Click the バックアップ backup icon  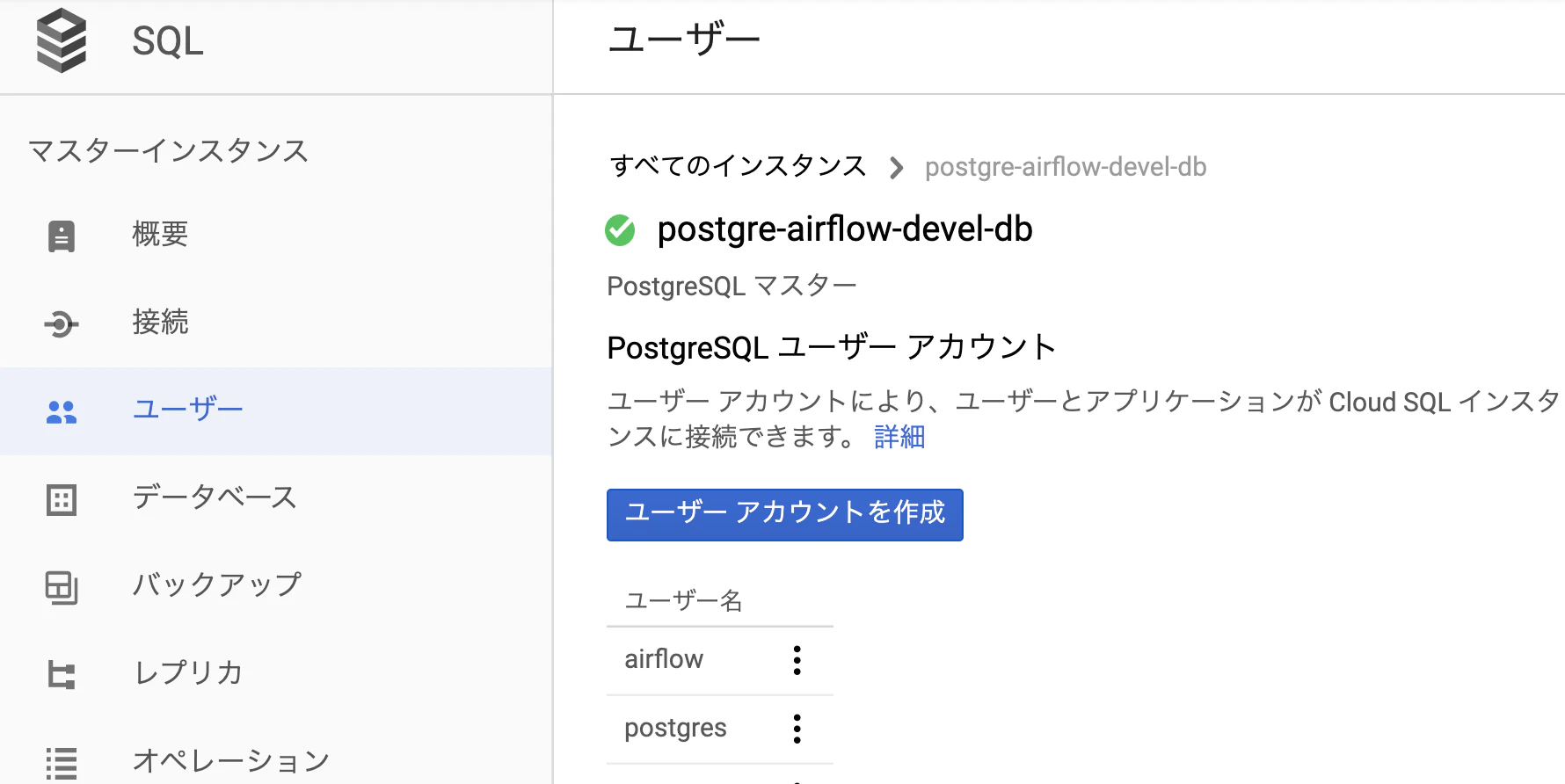coord(62,587)
